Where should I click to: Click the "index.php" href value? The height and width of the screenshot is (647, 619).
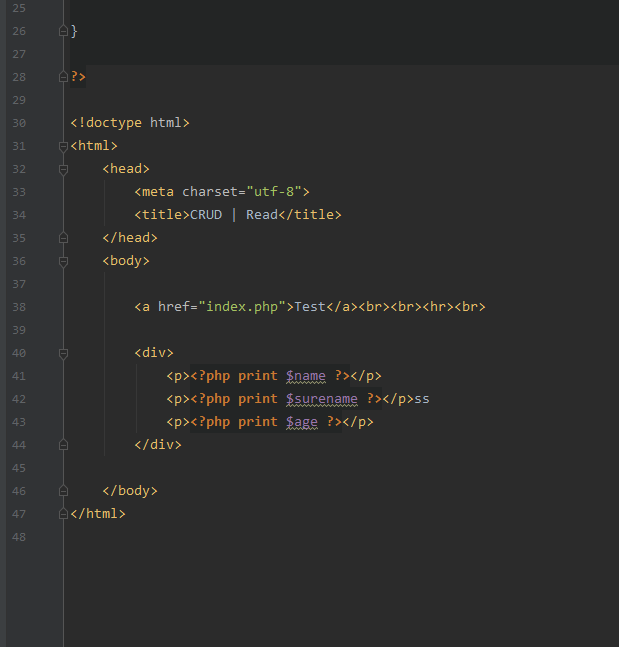click(242, 307)
